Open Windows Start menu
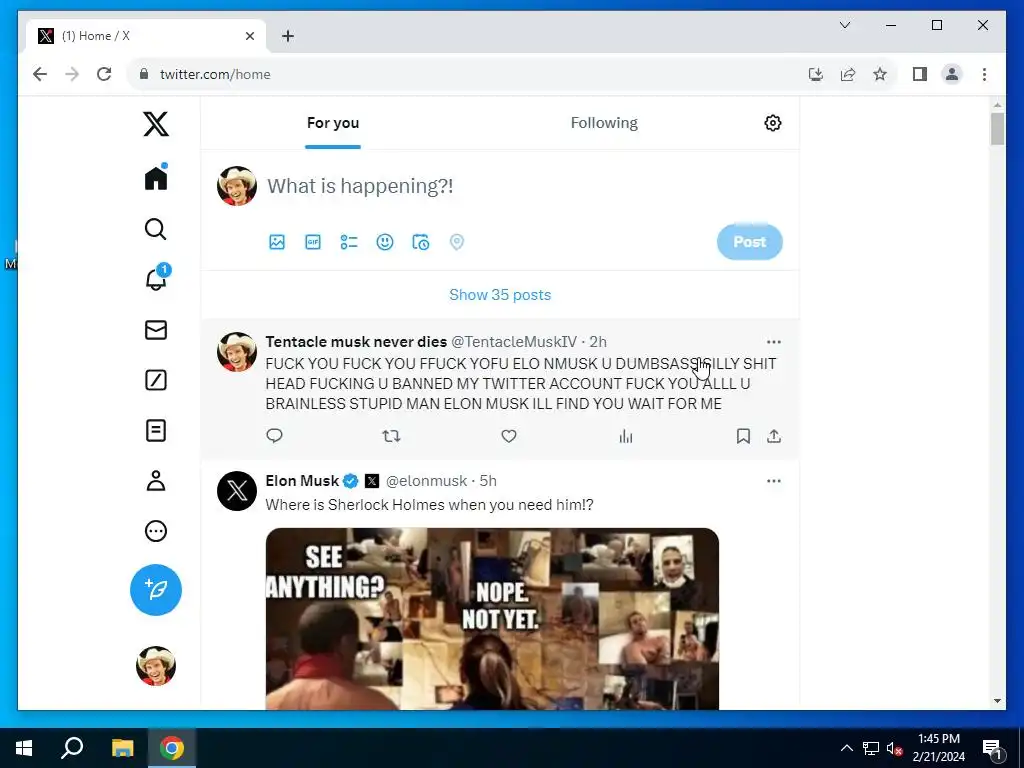The width and height of the screenshot is (1024, 768). (24, 748)
